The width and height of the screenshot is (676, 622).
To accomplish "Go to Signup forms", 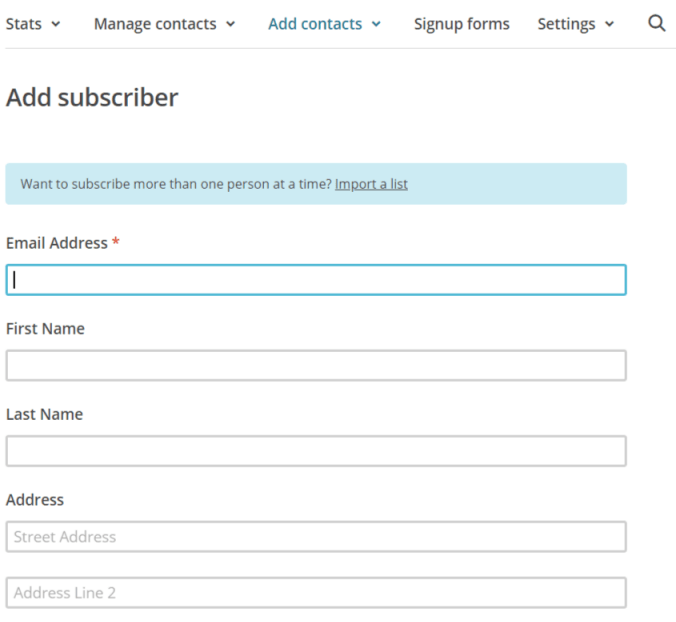I will click(x=461, y=23).
